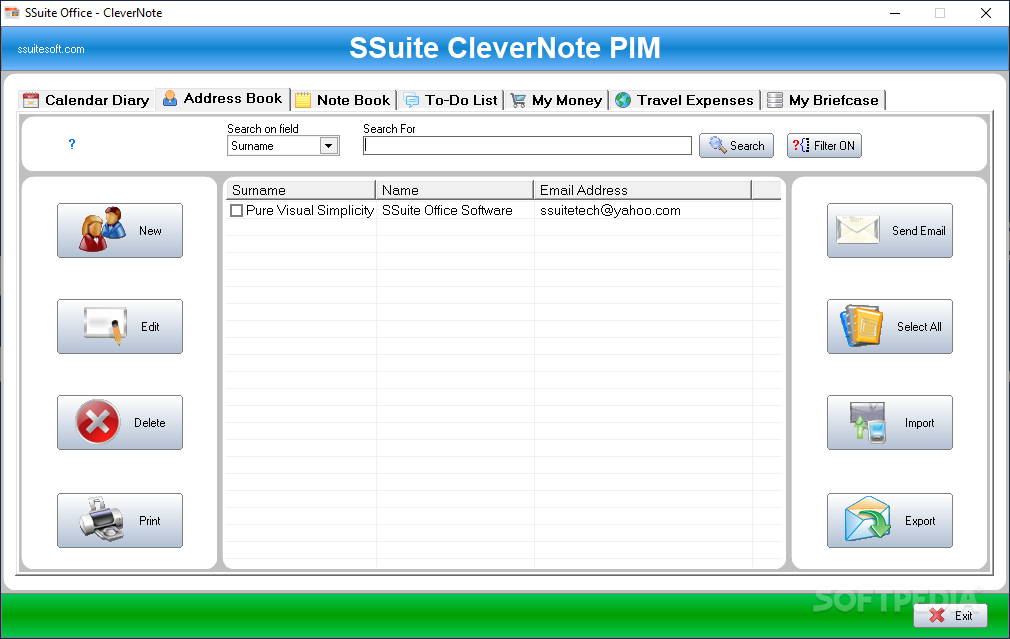Click the Edit button label
Screen dimensions: 1010x639
pos(150,327)
